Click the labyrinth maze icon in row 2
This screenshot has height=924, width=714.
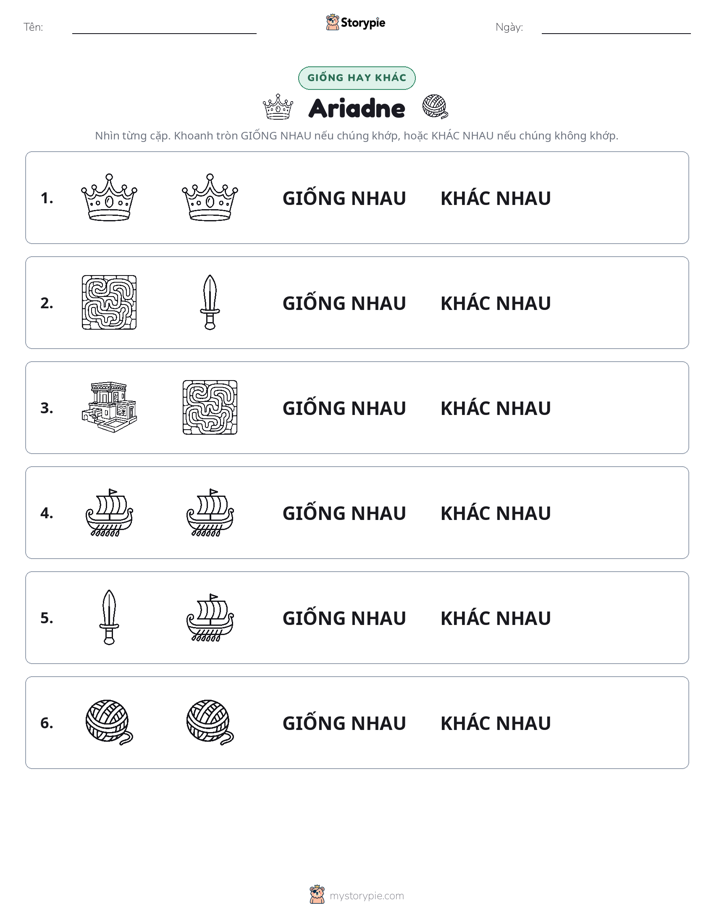point(109,302)
